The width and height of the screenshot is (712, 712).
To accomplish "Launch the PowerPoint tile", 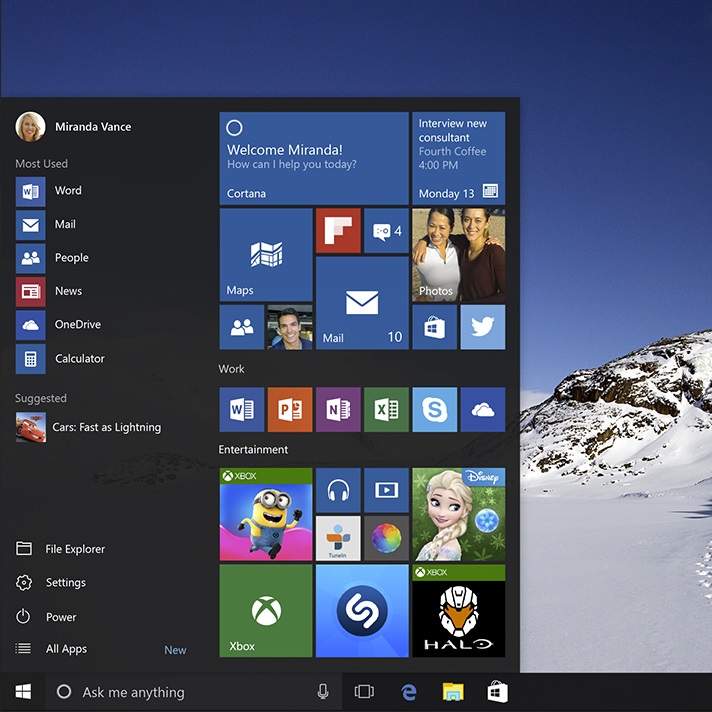I will click(x=290, y=410).
